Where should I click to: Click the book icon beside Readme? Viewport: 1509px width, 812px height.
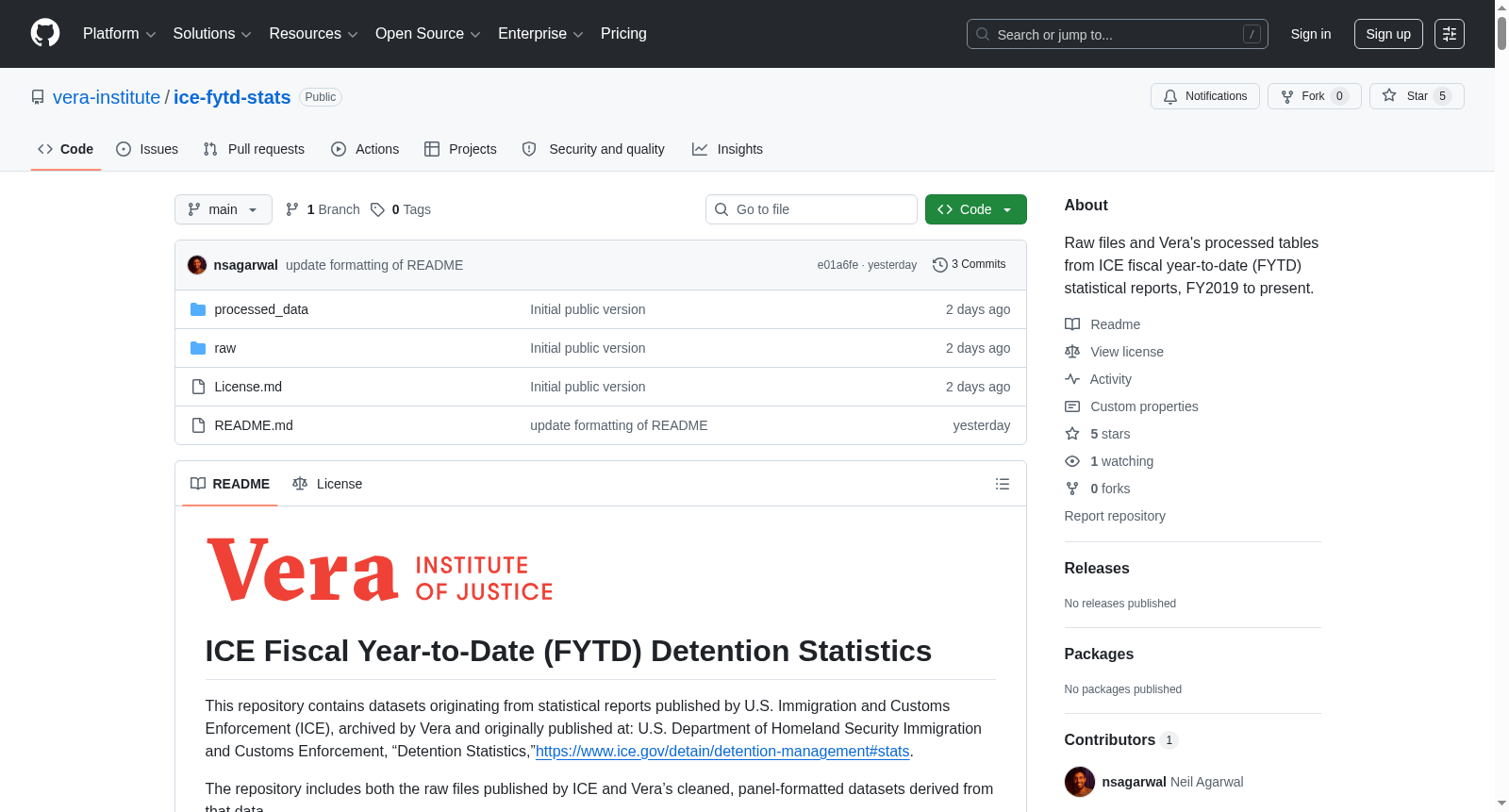point(1072,324)
